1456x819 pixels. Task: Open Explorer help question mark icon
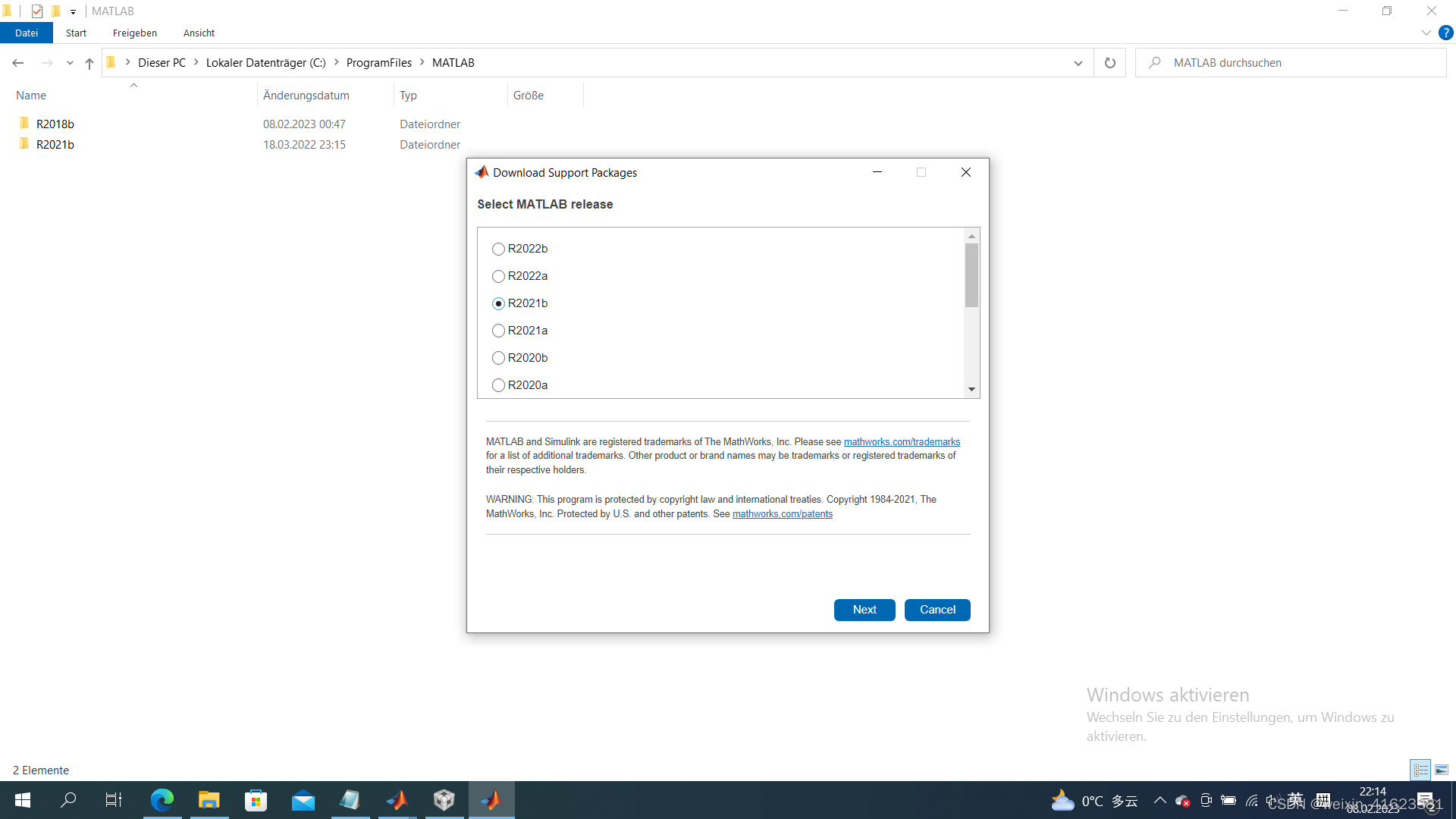(x=1445, y=33)
